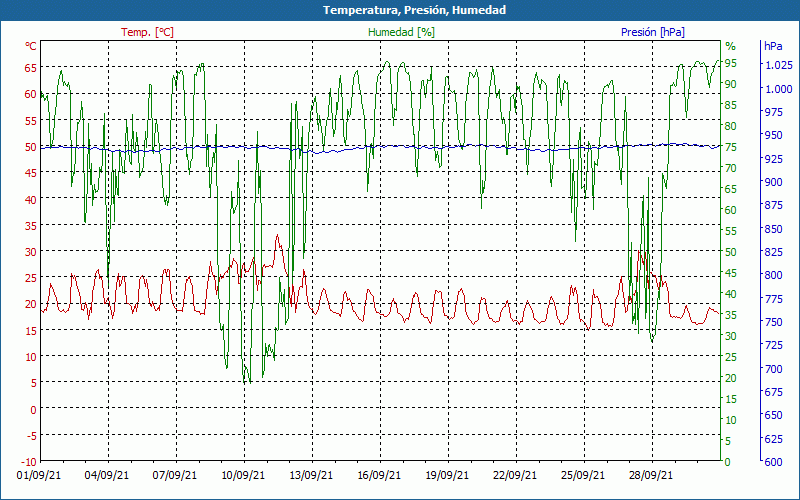Click the chart title 'Temperatura, Presión, Humedad'
The image size is (800, 500).
414,10
